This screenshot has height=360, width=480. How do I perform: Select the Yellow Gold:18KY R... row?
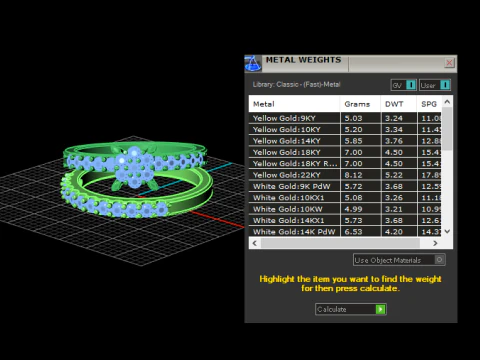tap(345, 163)
